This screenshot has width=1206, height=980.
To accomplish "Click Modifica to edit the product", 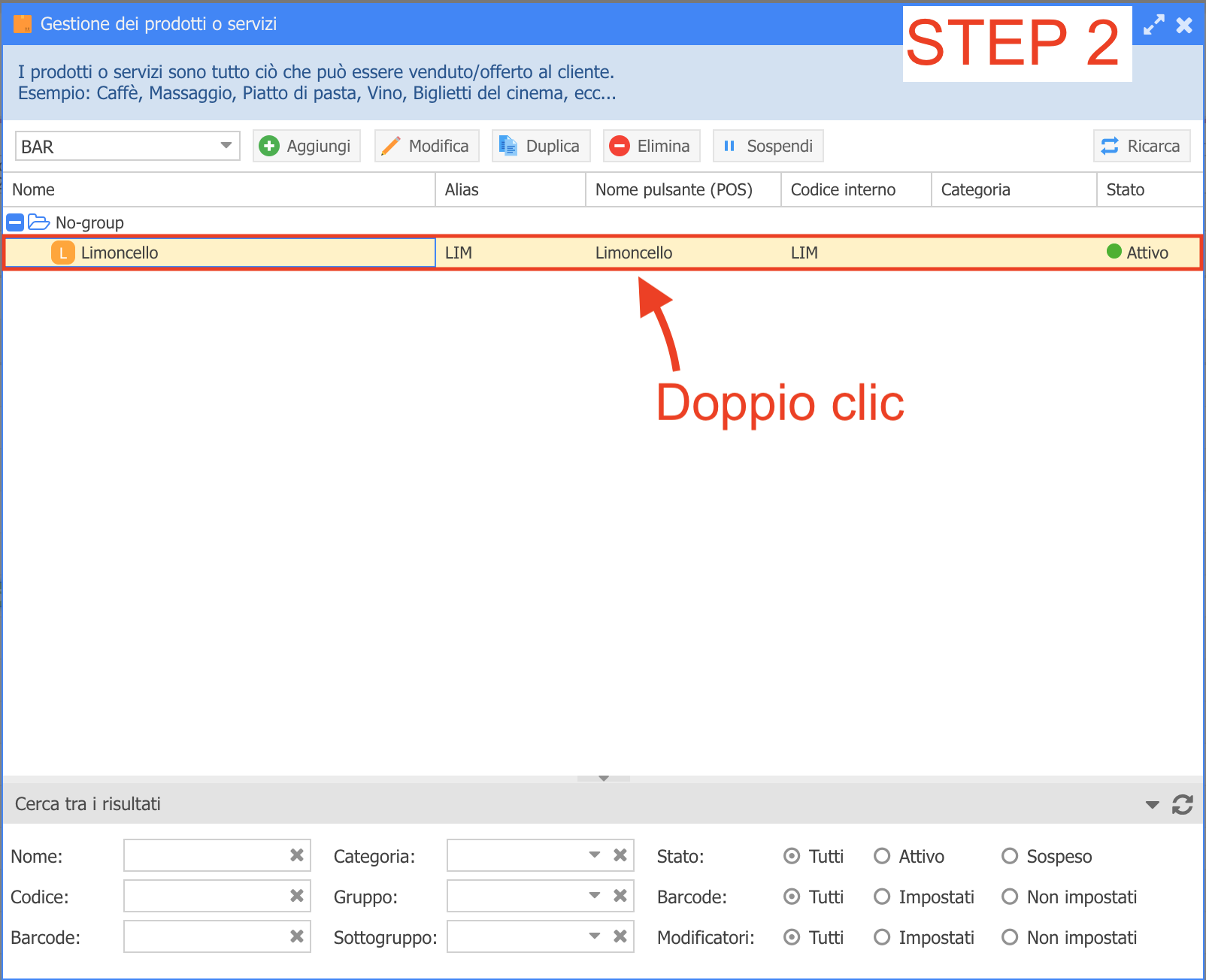I will tap(427, 146).
